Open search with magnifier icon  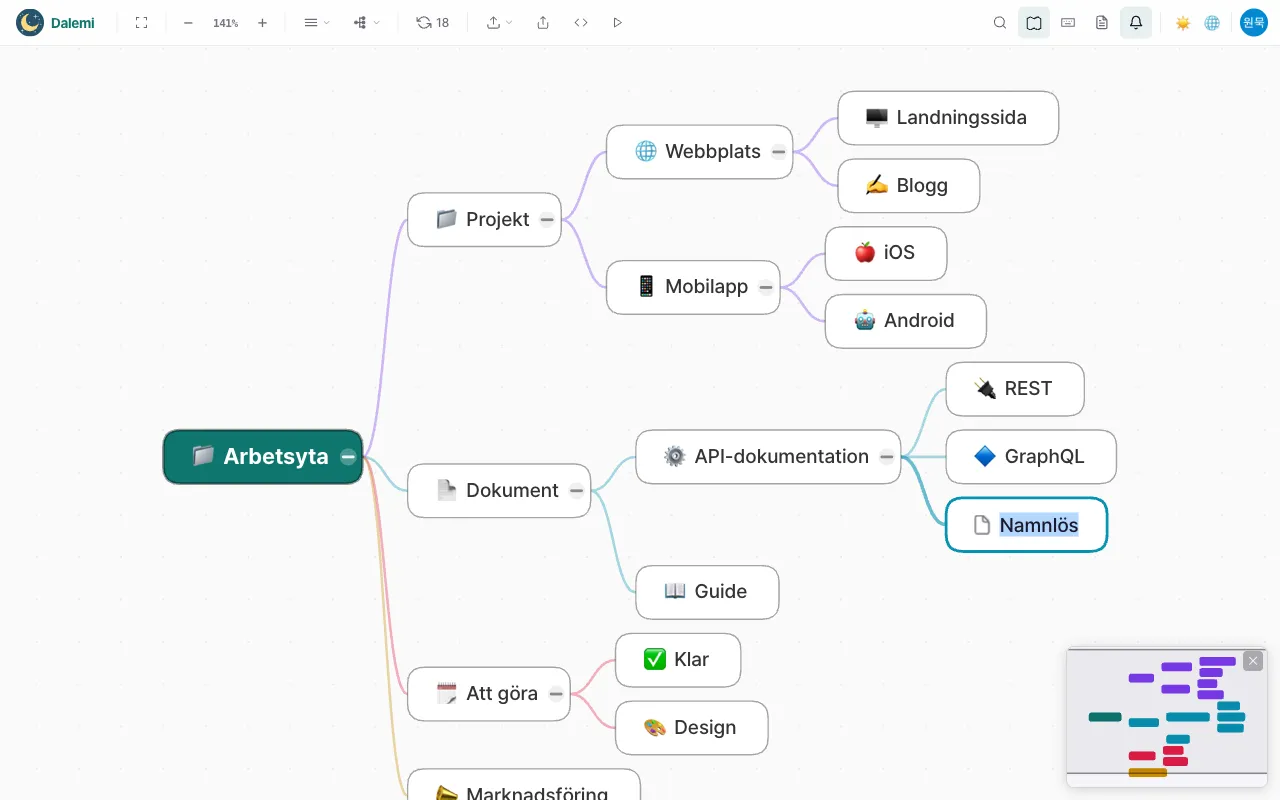click(1000, 22)
